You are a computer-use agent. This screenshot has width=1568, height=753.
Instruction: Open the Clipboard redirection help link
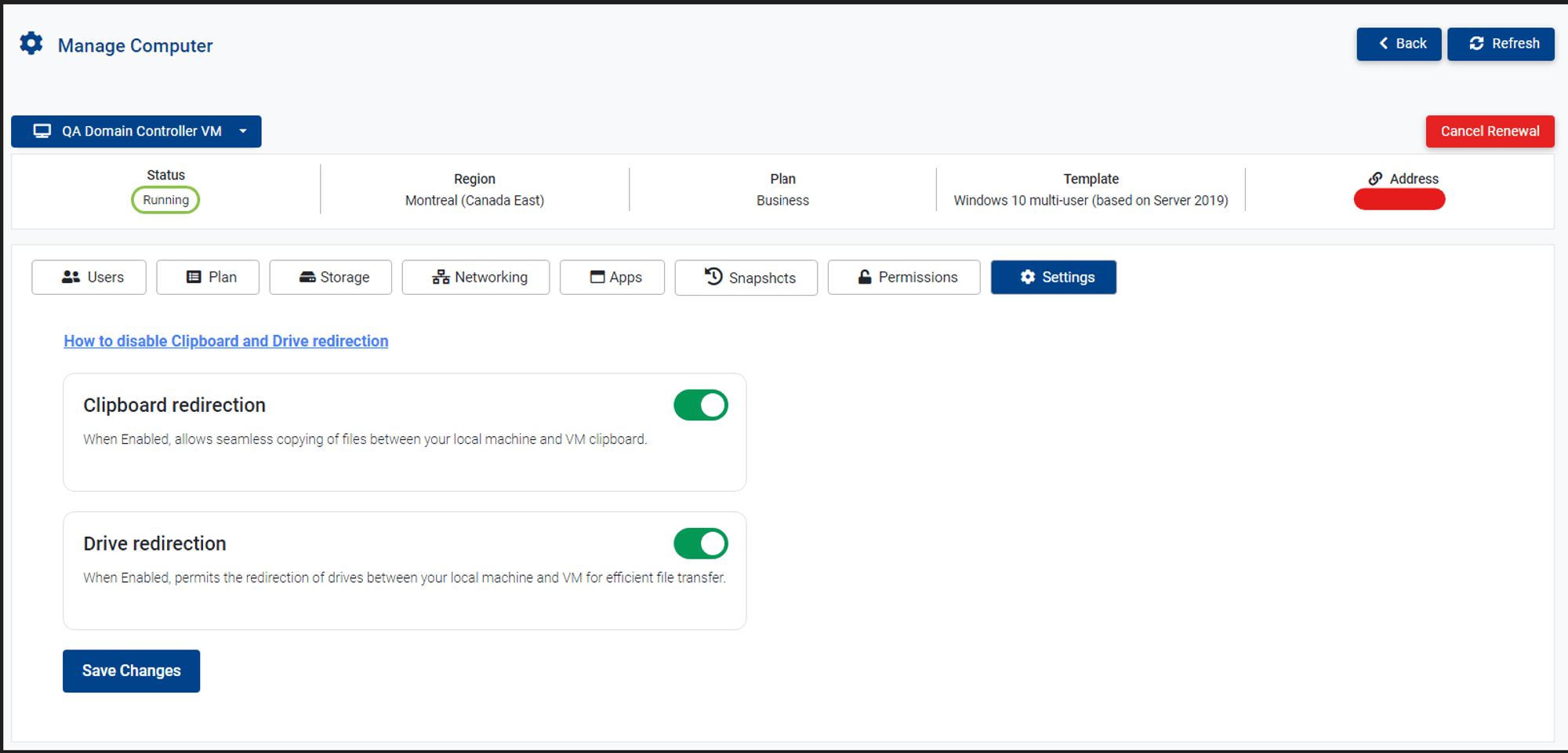(226, 340)
